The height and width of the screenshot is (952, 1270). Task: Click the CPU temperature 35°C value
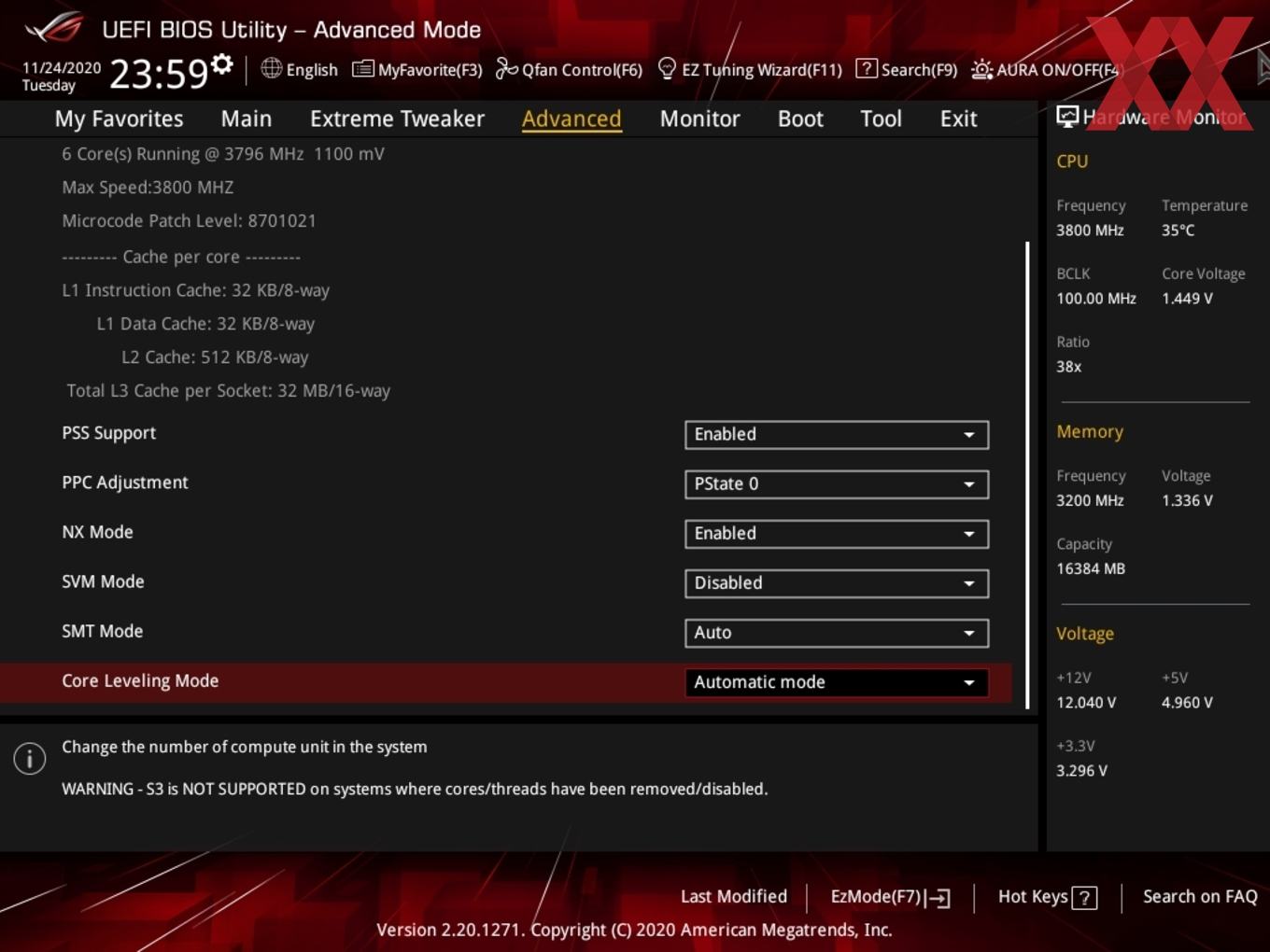coord(1178,231)
